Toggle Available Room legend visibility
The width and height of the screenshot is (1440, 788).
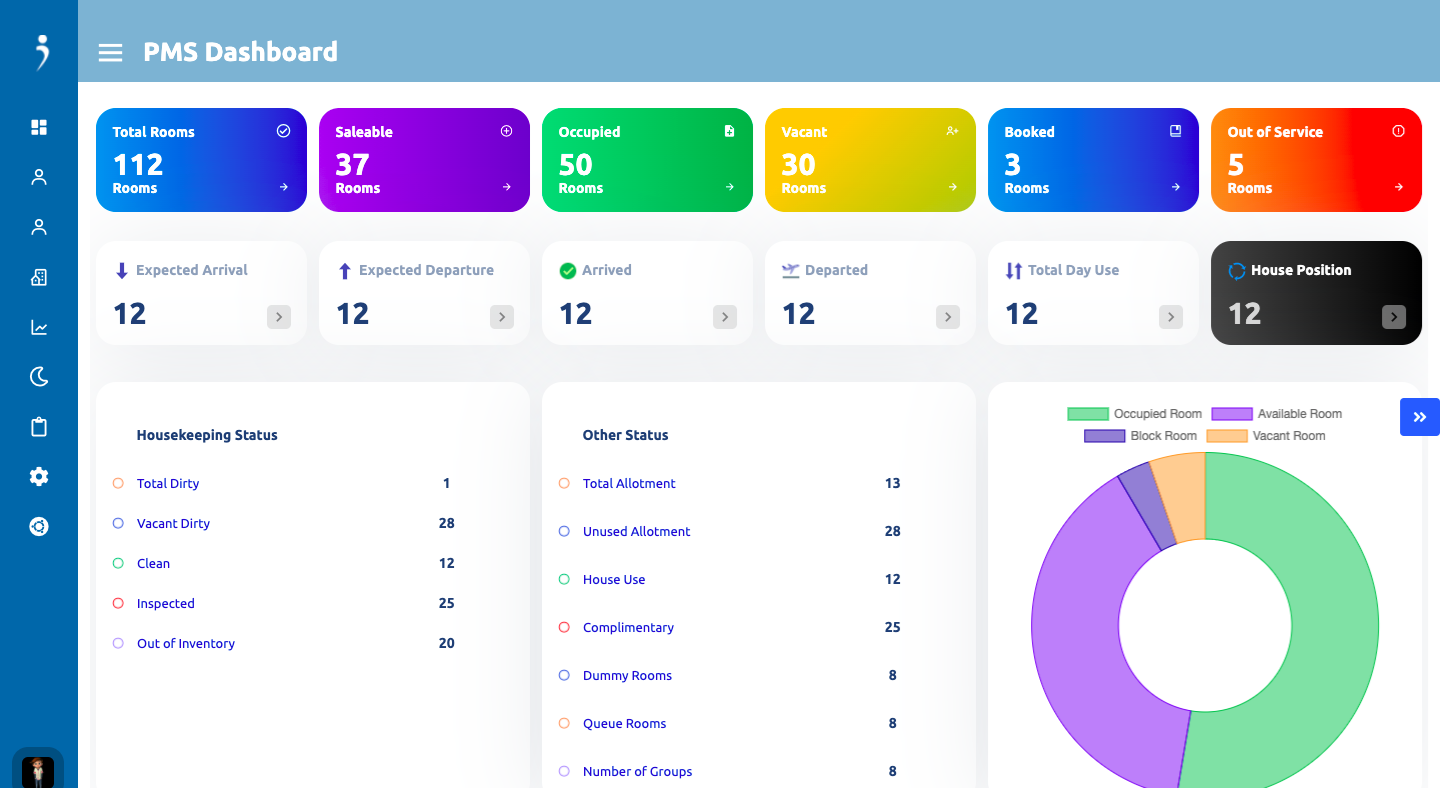[1277, 414]
